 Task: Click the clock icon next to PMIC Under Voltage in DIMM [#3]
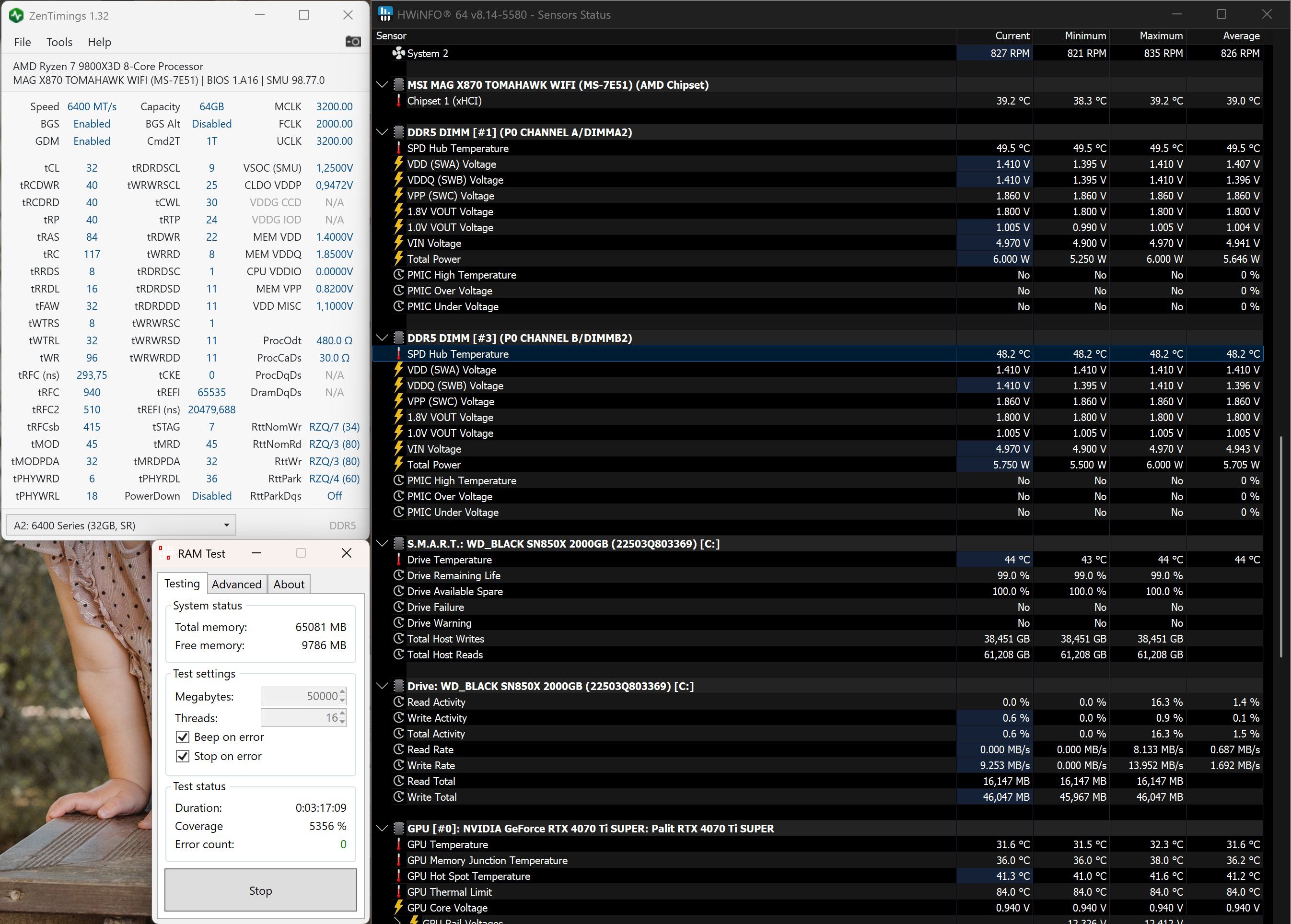(399, 512)
